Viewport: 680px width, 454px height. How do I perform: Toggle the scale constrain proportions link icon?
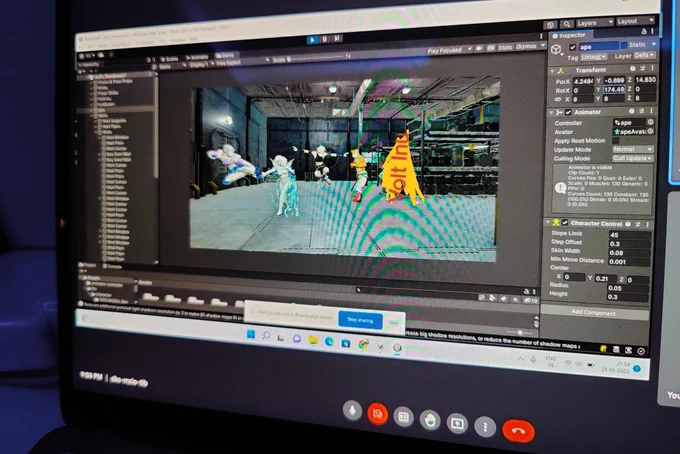558,100
